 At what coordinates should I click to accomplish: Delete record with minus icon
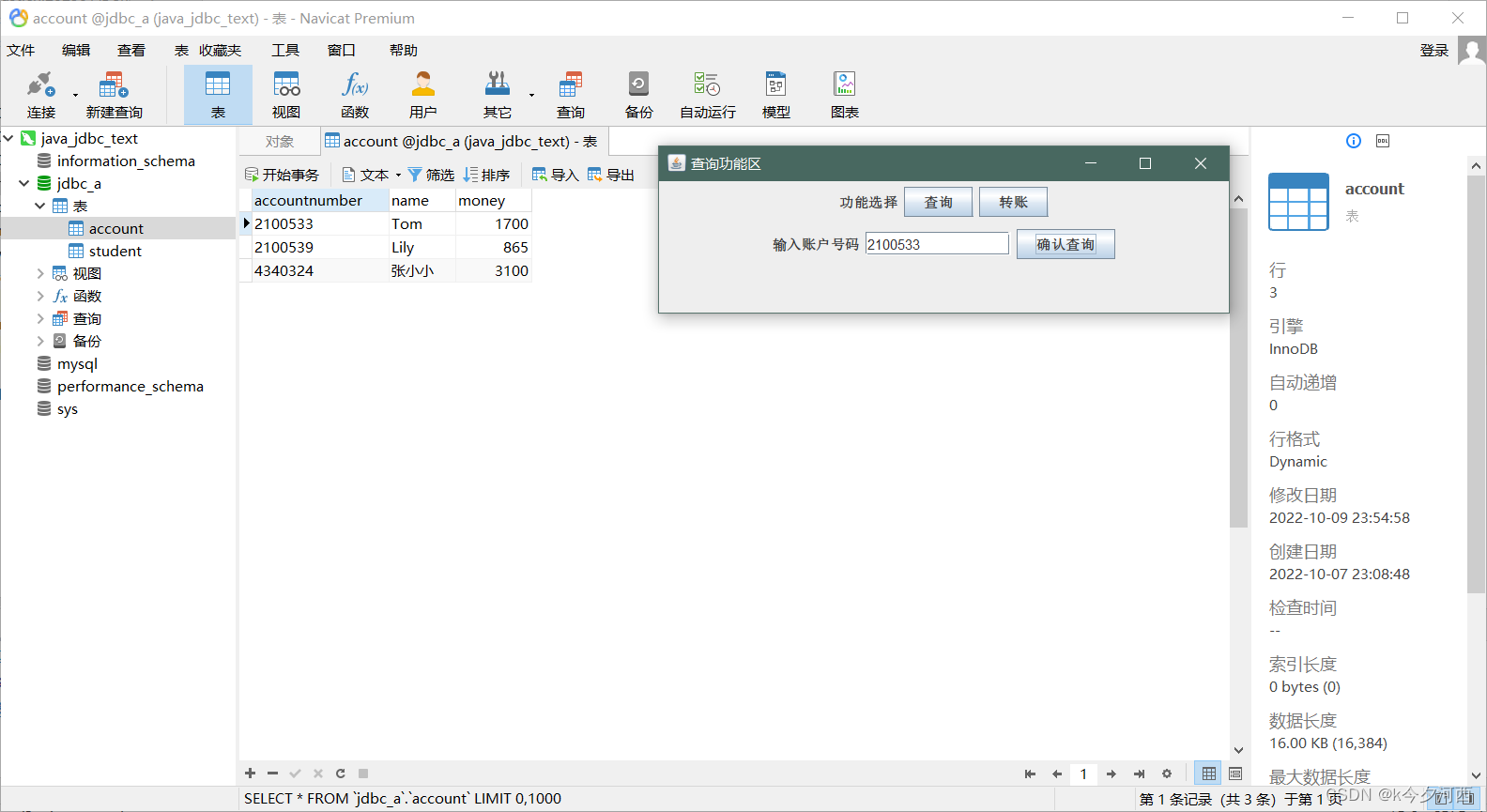(x=273, y=774)
